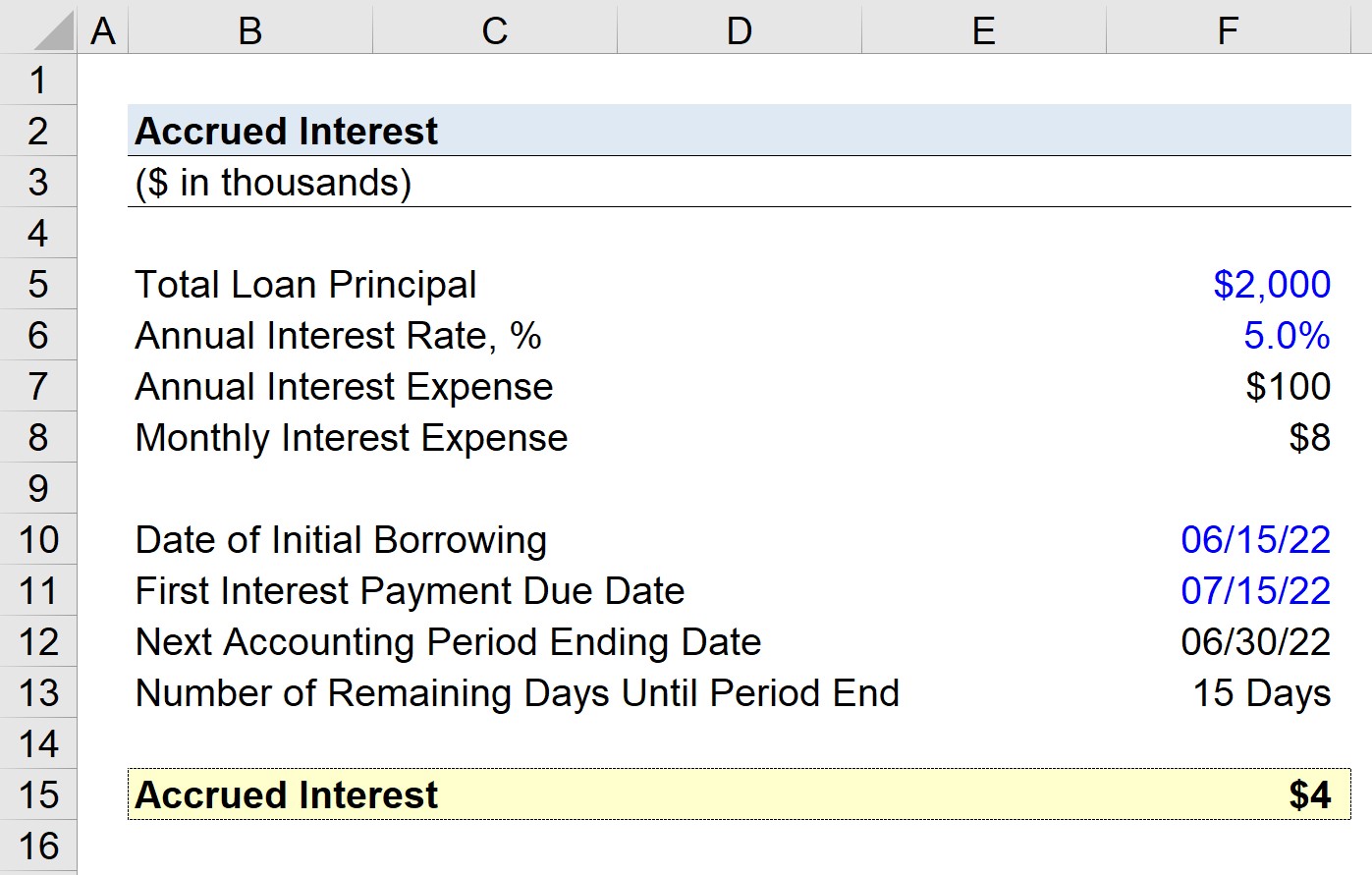Select the Total Loan Principal label
Image resolution: width=1372 pixels, height=875 pixels.
tap(305, 285)
